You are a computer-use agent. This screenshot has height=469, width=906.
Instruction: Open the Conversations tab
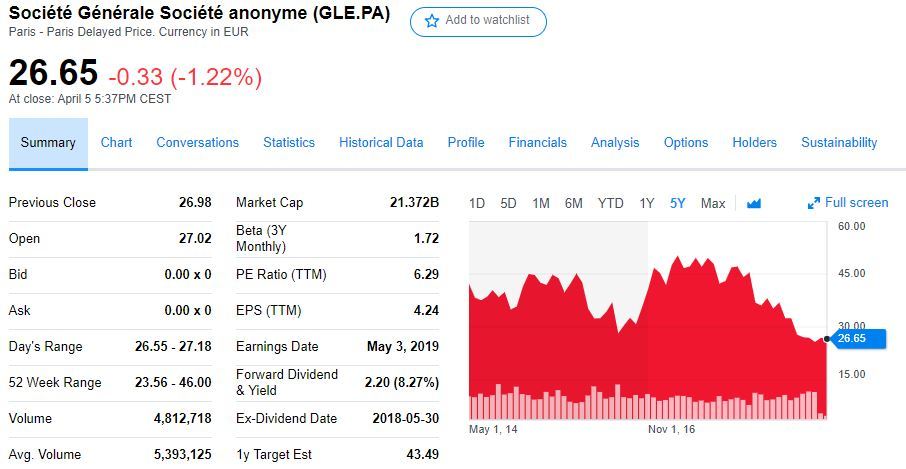pos(198,143)
